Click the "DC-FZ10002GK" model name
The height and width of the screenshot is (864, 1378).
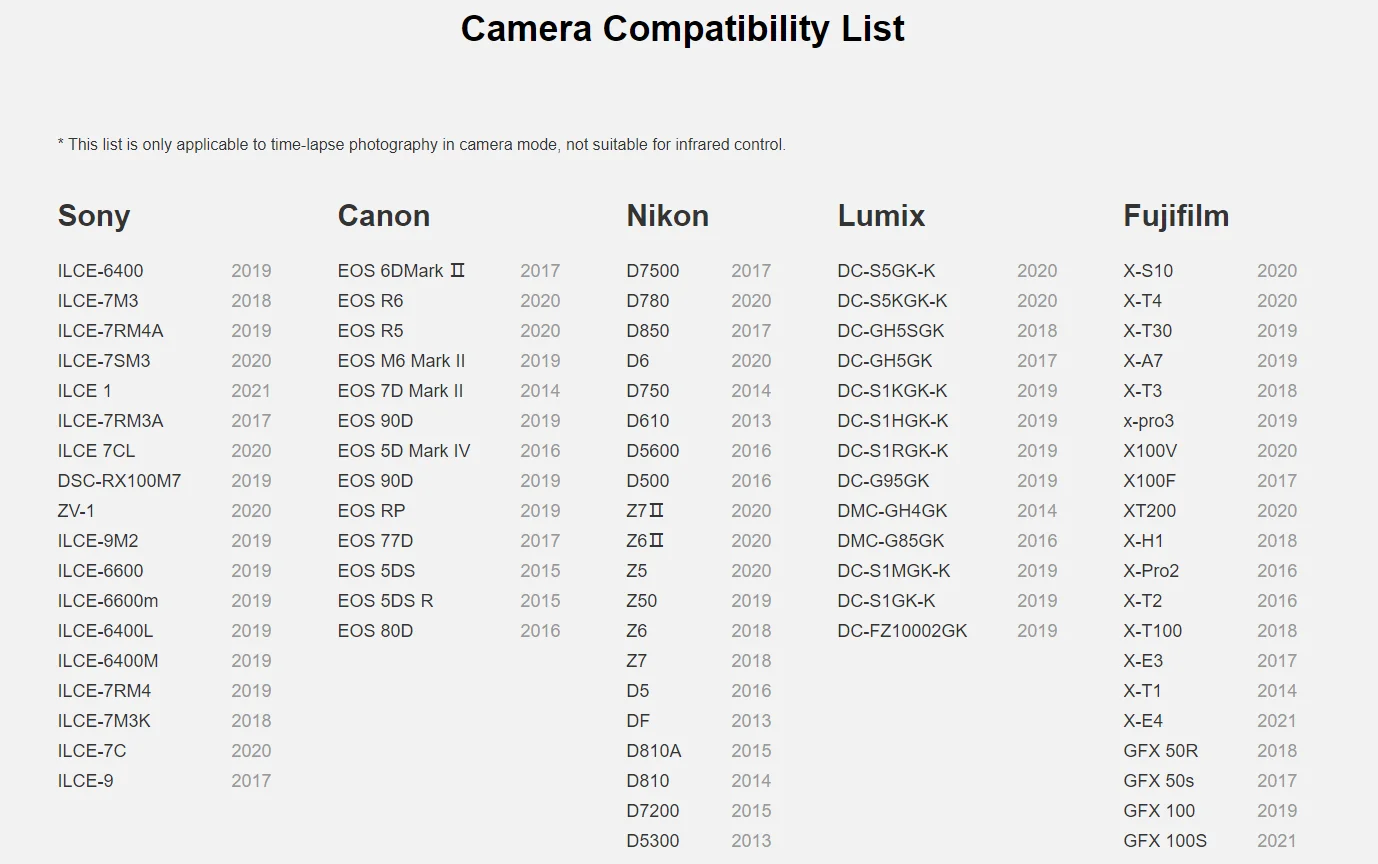click(x=903, y=631)
